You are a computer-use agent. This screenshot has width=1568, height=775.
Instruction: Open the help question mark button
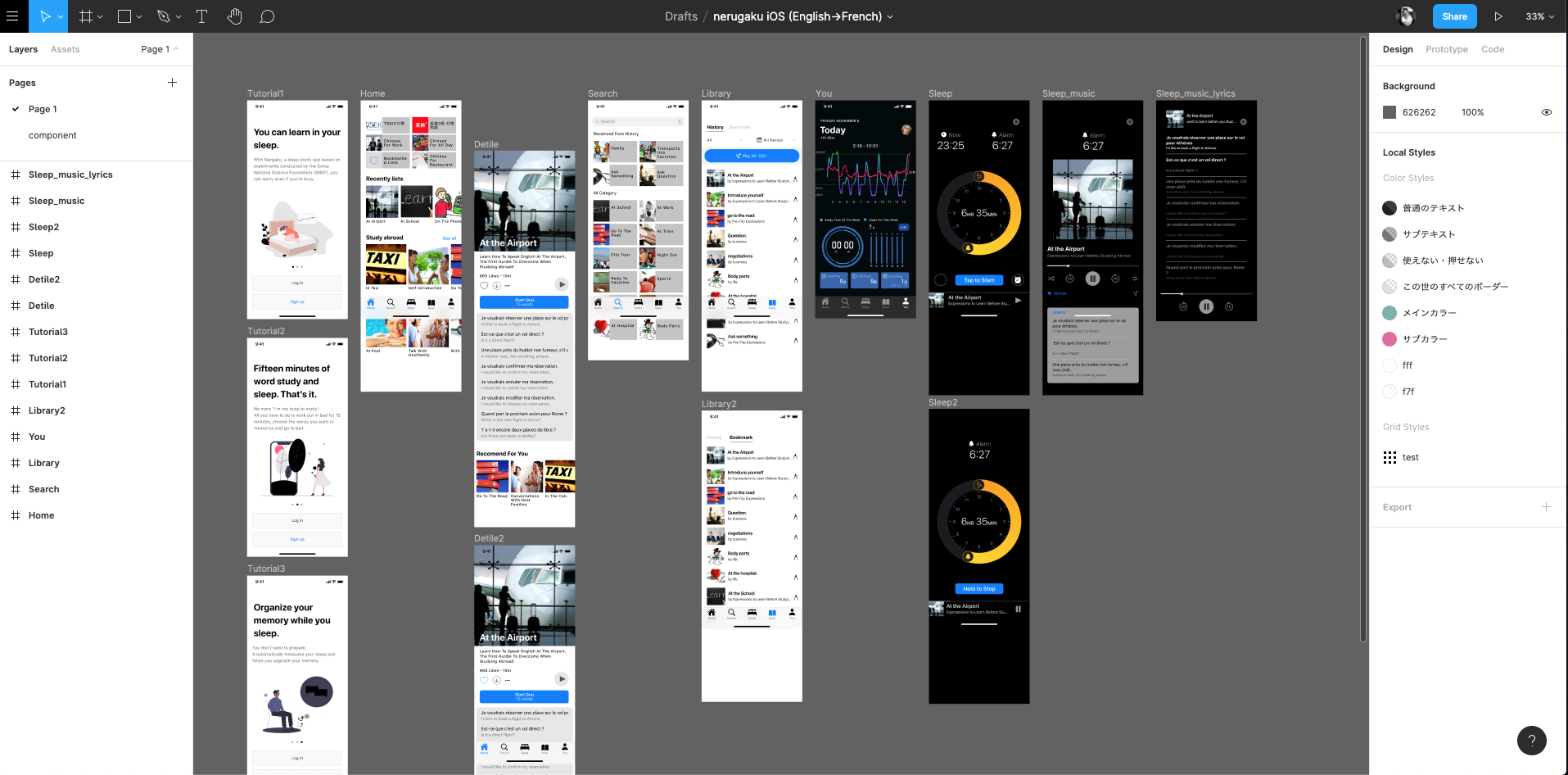pos(1531,741)
